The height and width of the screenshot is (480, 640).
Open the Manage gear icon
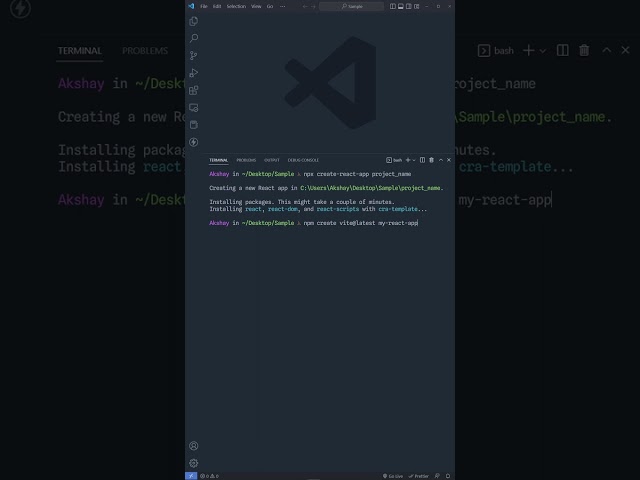tap(193, 463)
